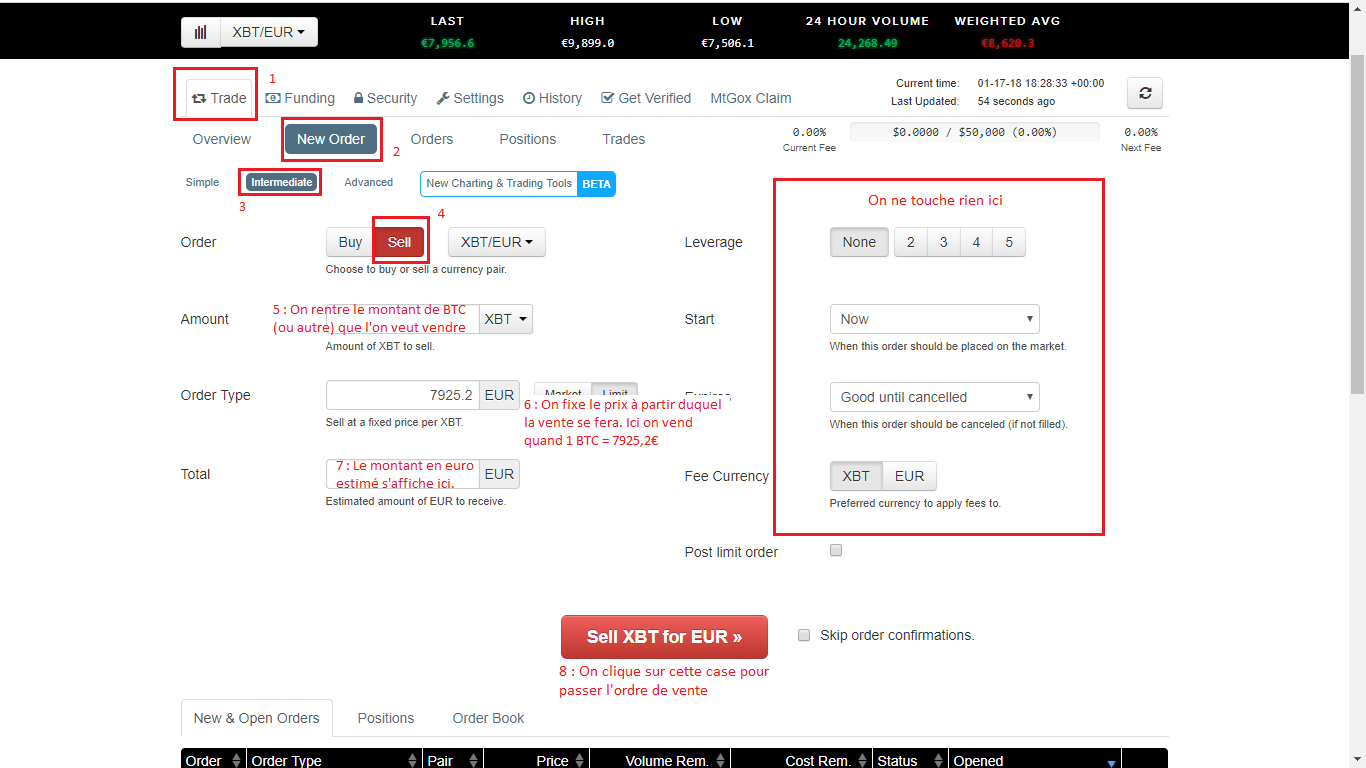Click the LAST price €7,956.6

point(447,43)
